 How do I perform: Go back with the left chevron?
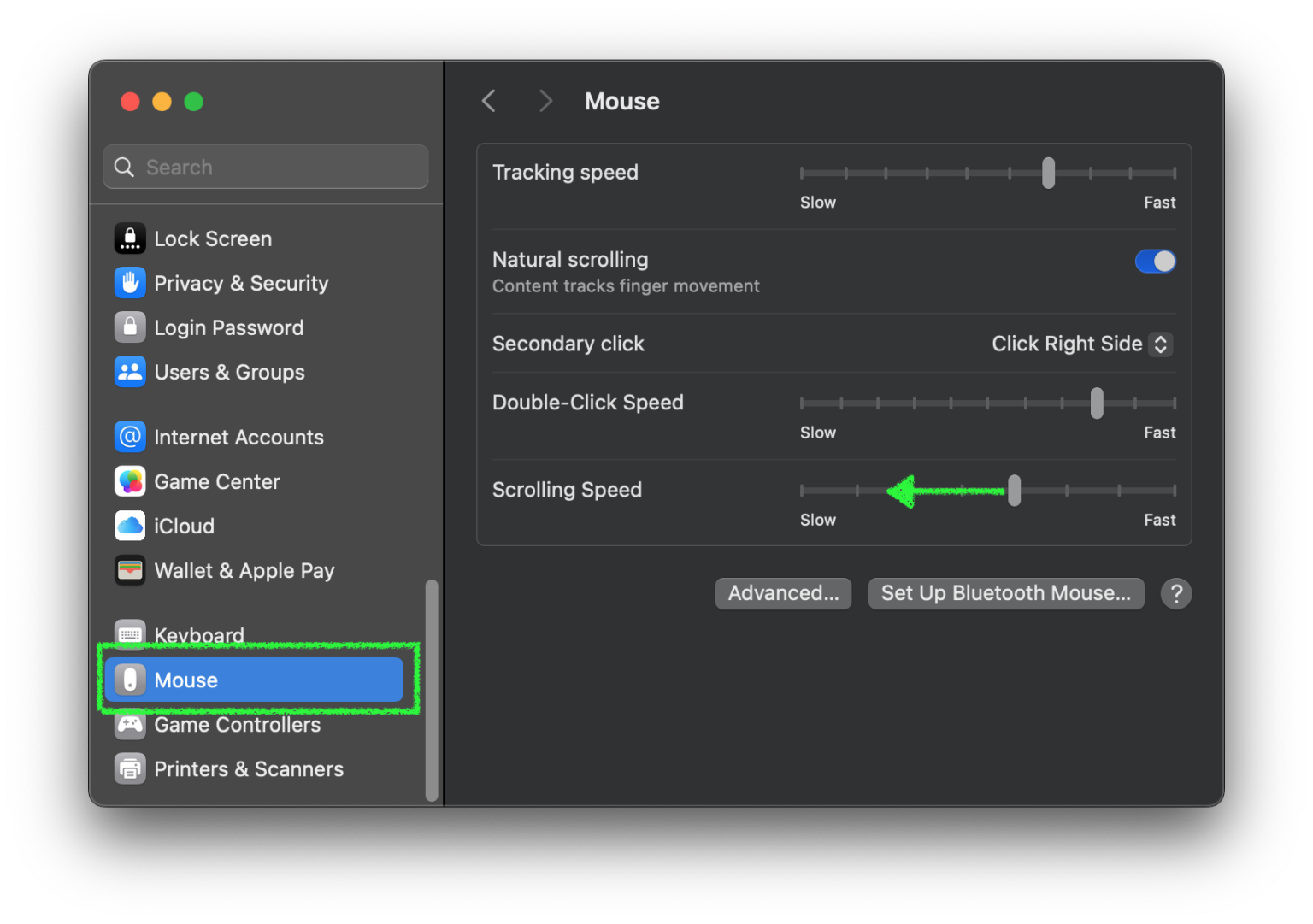coord(489,102)
